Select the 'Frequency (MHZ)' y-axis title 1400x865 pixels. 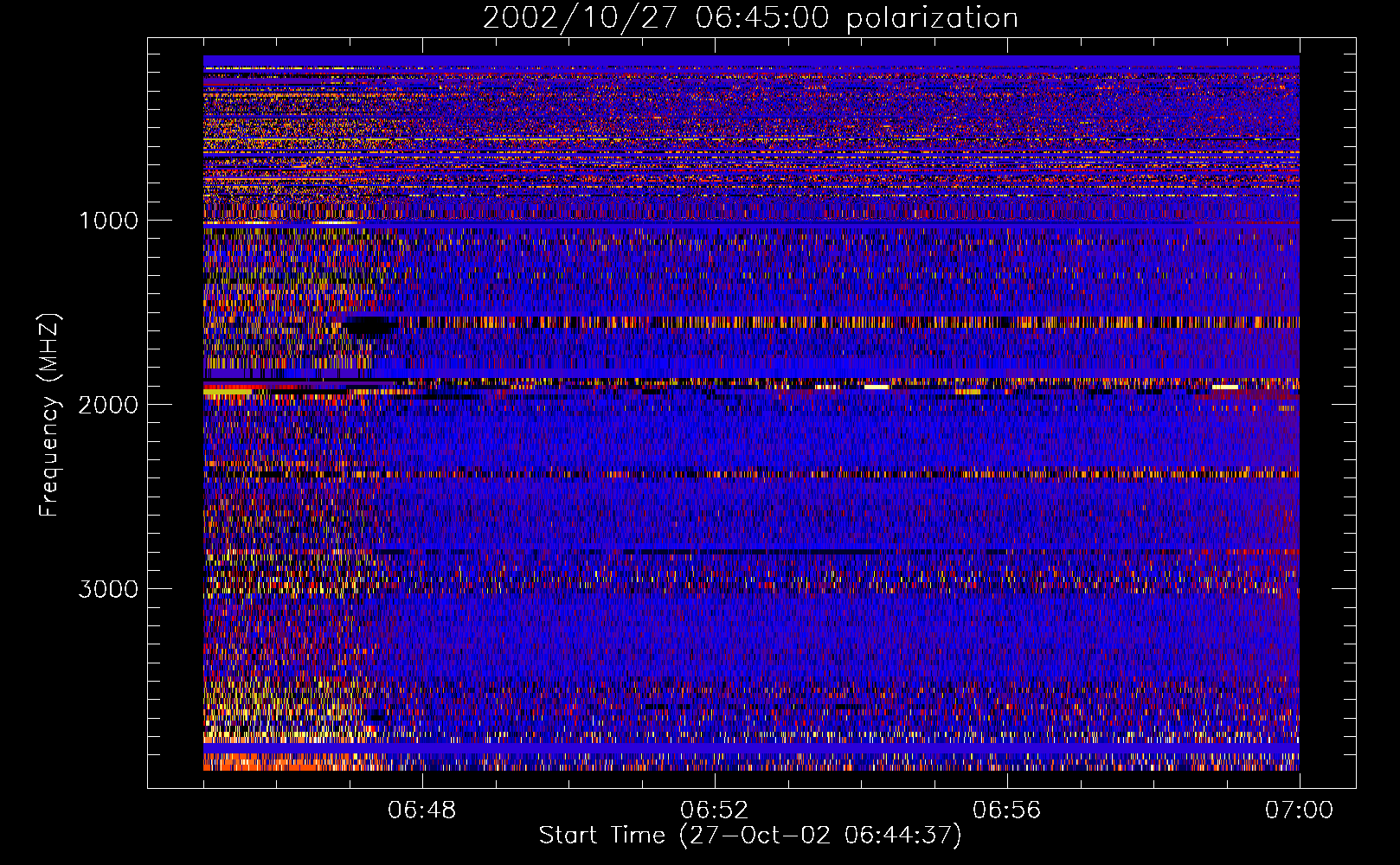49,415
